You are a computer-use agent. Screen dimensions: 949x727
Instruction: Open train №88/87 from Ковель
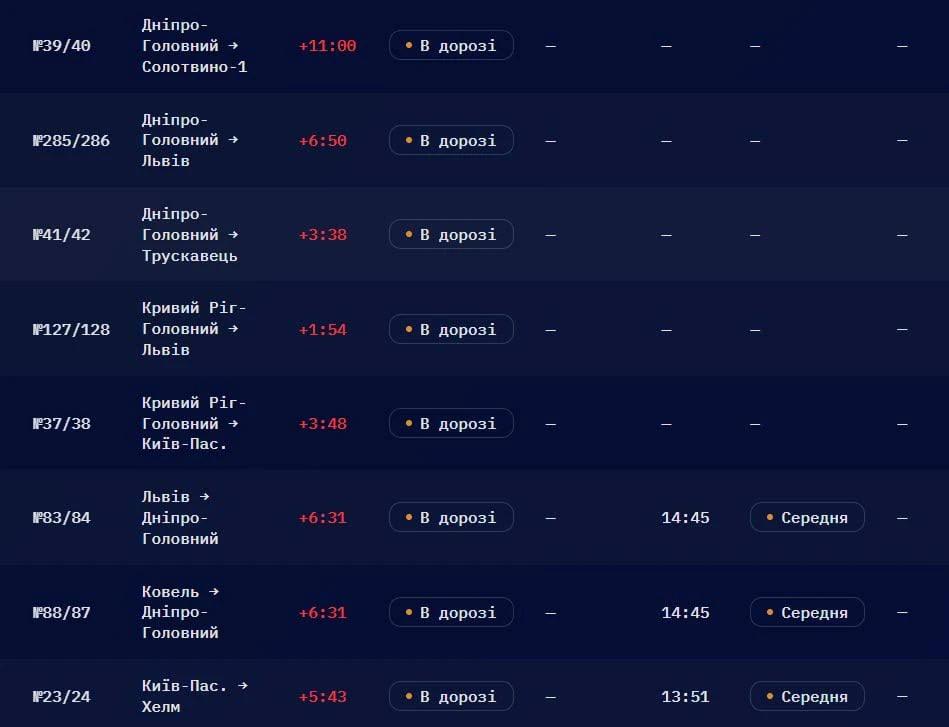(62, 613)
